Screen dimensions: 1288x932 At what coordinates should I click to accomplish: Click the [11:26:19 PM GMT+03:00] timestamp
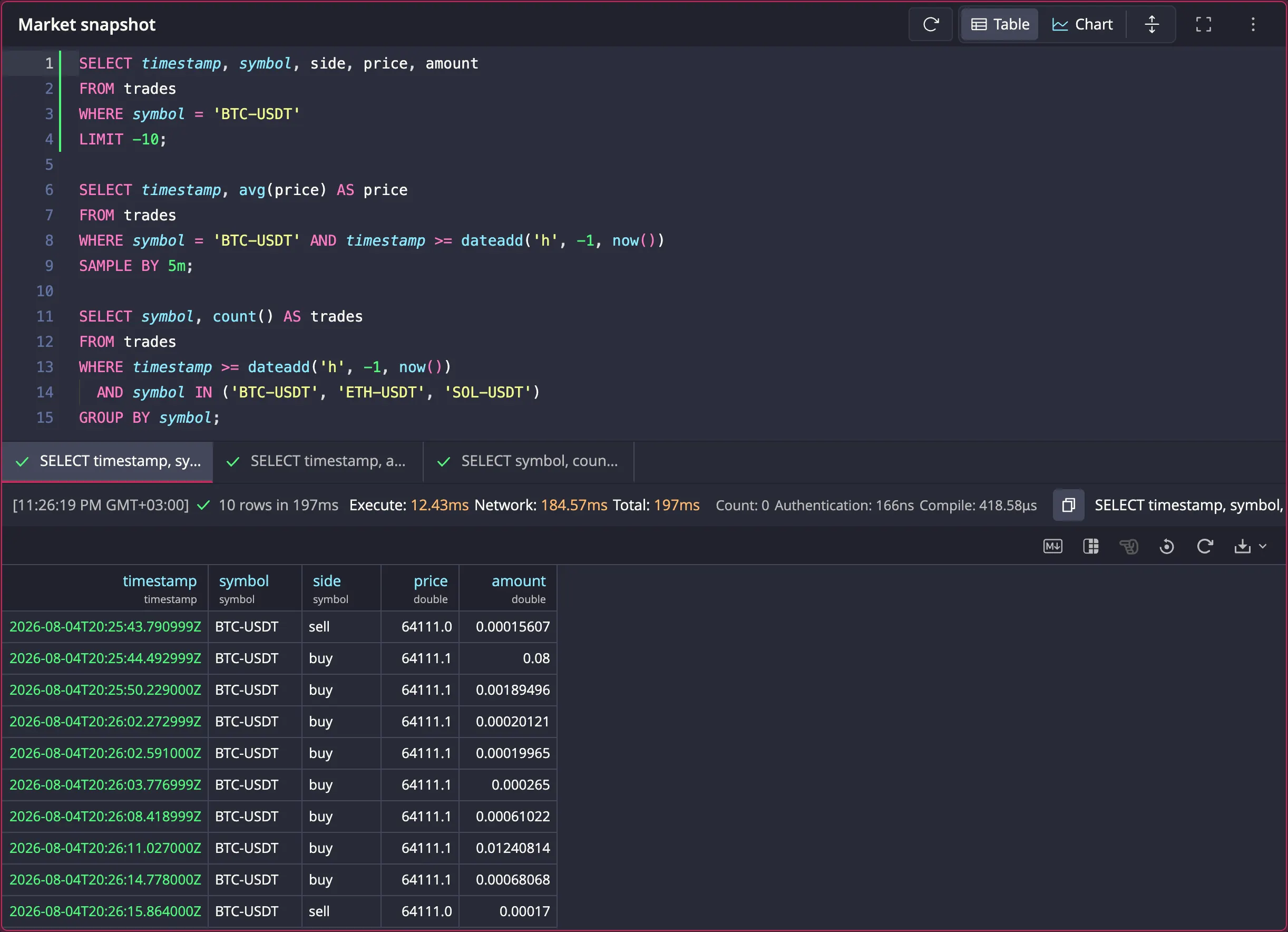pyautogui.click(x=101, y=505)
